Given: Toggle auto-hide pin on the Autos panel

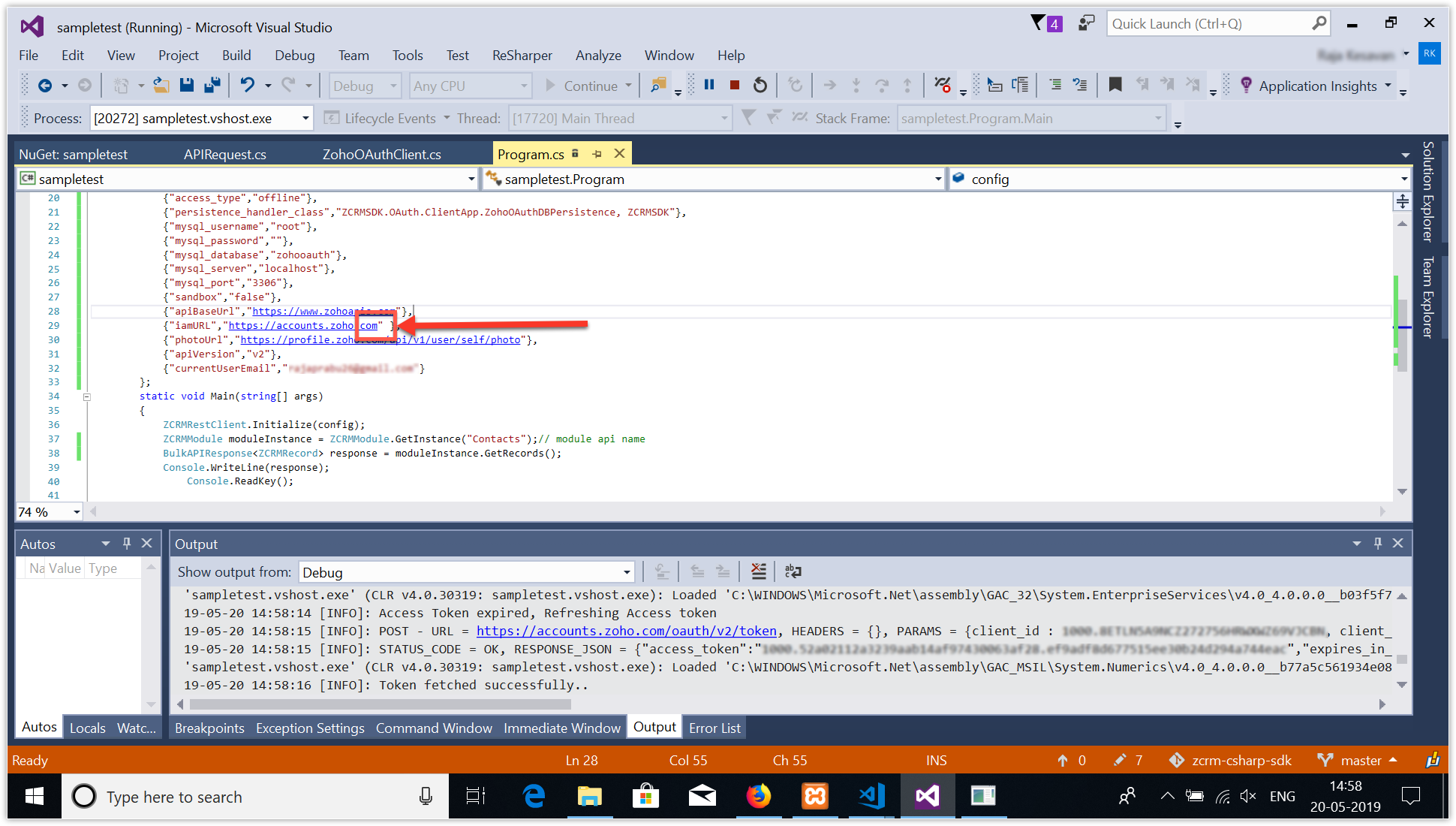Looking at the screenshot, I should coord(127,543).
